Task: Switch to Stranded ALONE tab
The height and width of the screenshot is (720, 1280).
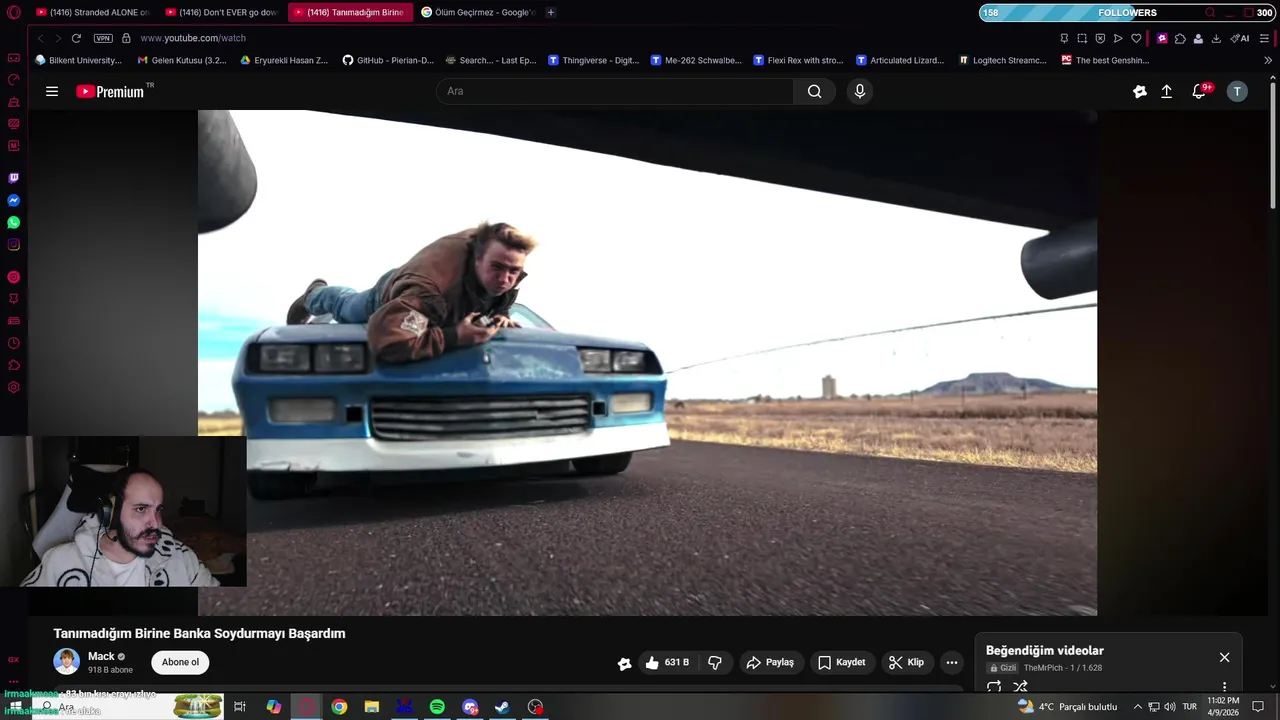Action: (x=91, y=12)
